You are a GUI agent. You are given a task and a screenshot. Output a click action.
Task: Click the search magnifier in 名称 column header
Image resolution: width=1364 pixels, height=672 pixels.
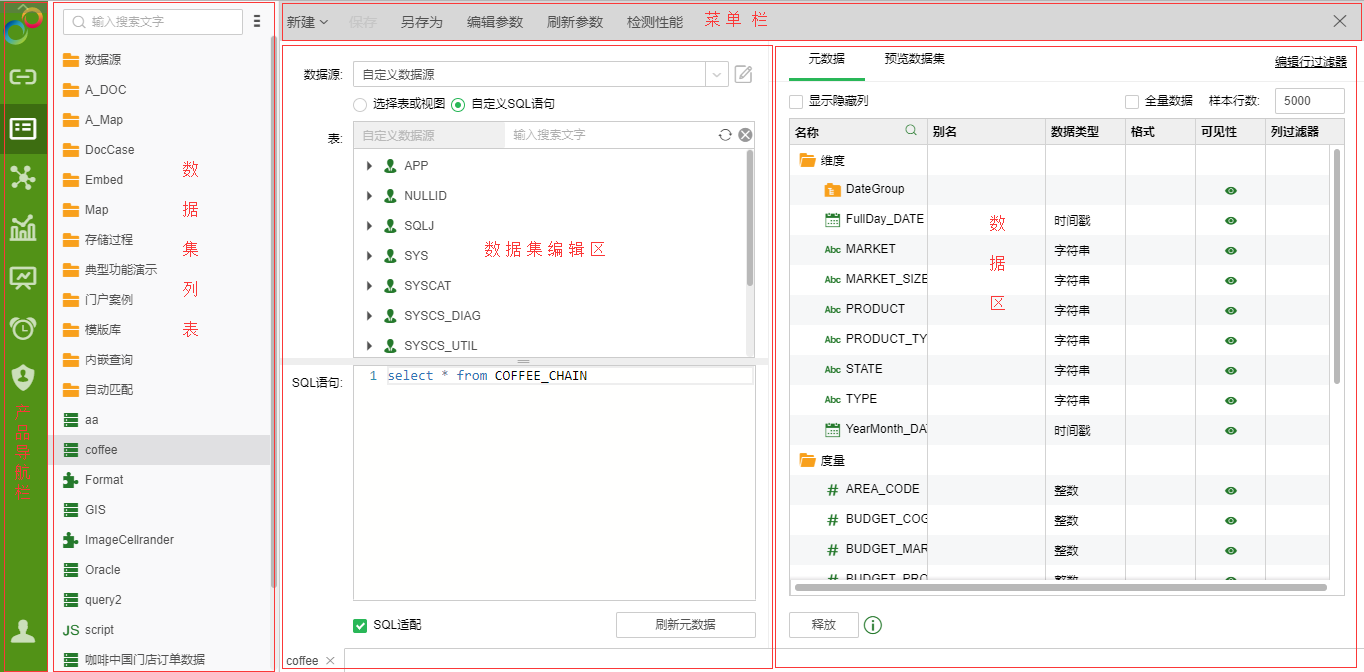click(910, 131)
